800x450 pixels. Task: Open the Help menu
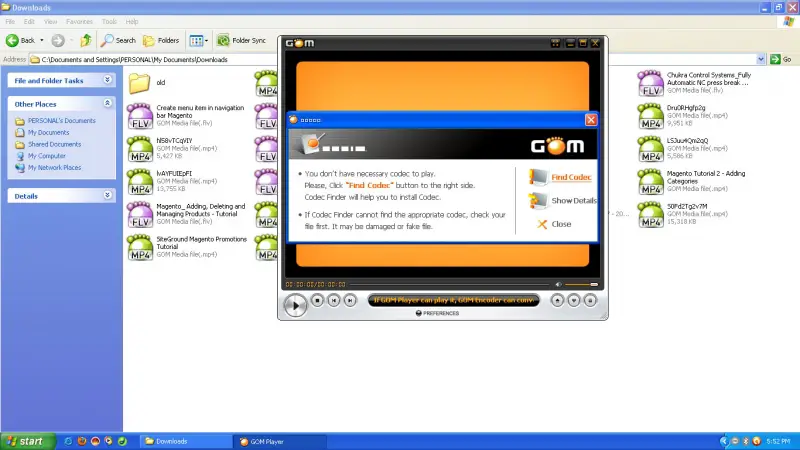point(132,21)
